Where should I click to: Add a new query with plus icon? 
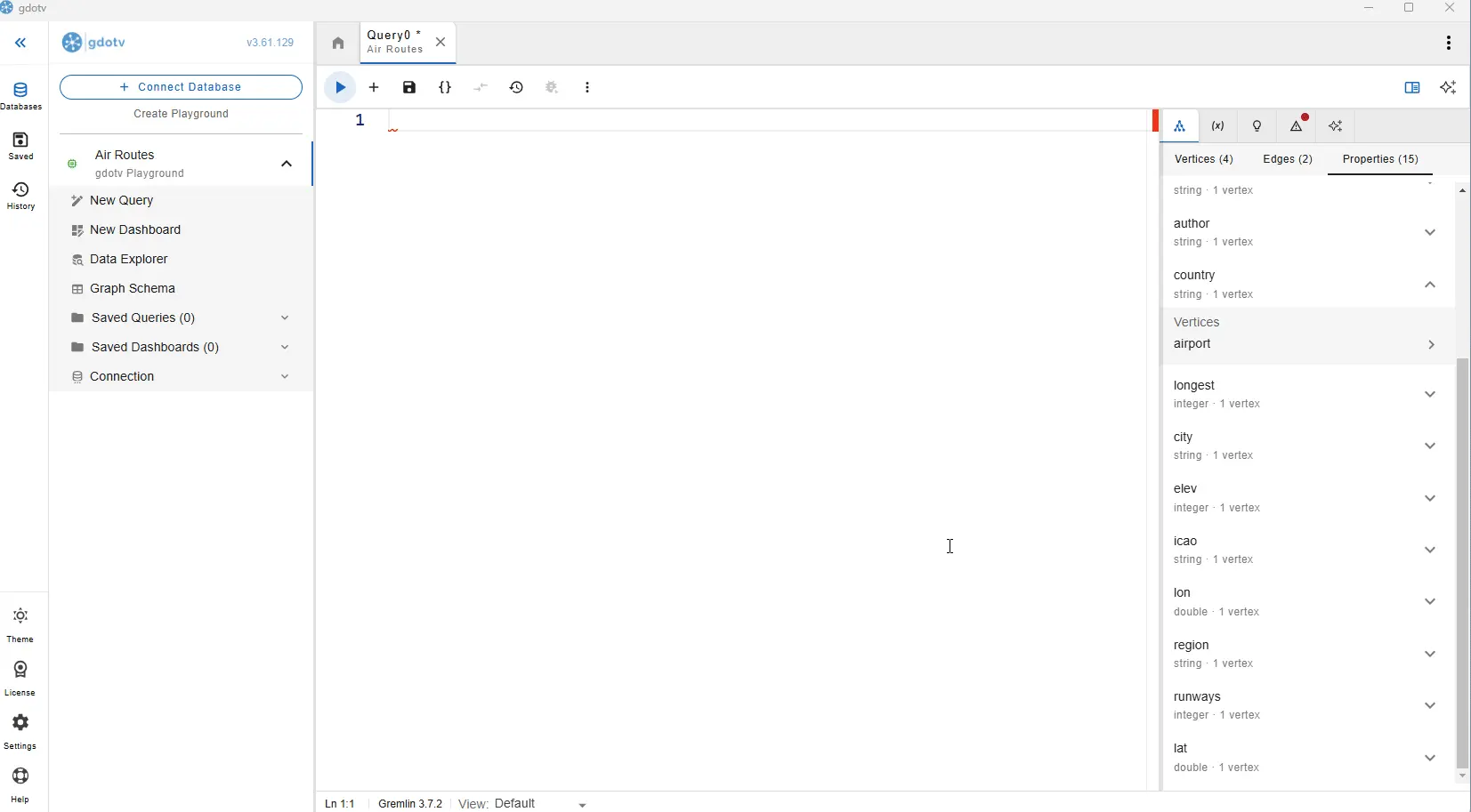374,87
